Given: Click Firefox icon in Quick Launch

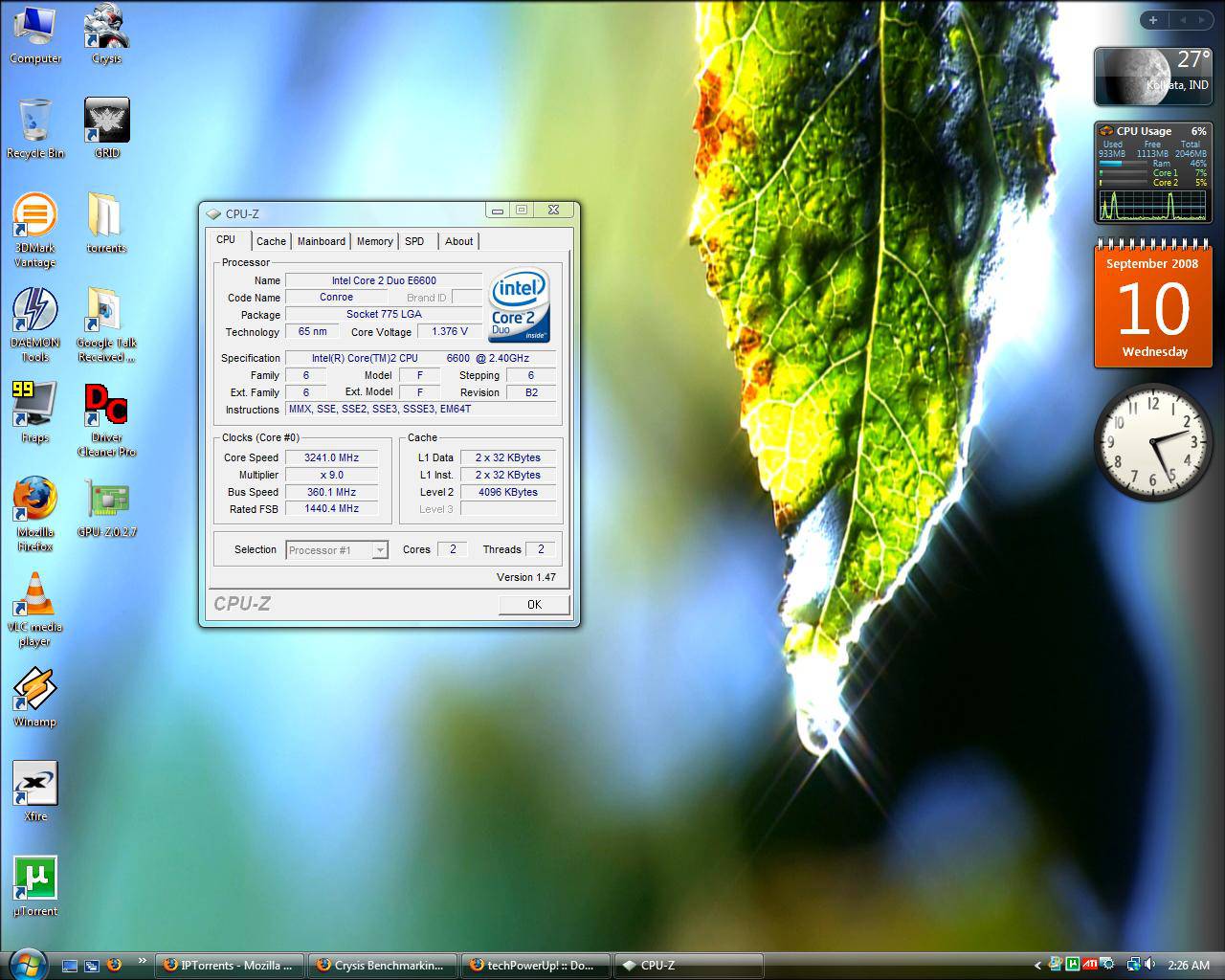Looking at the screenshot, I should pyautogui.click(x=114, y=965).
